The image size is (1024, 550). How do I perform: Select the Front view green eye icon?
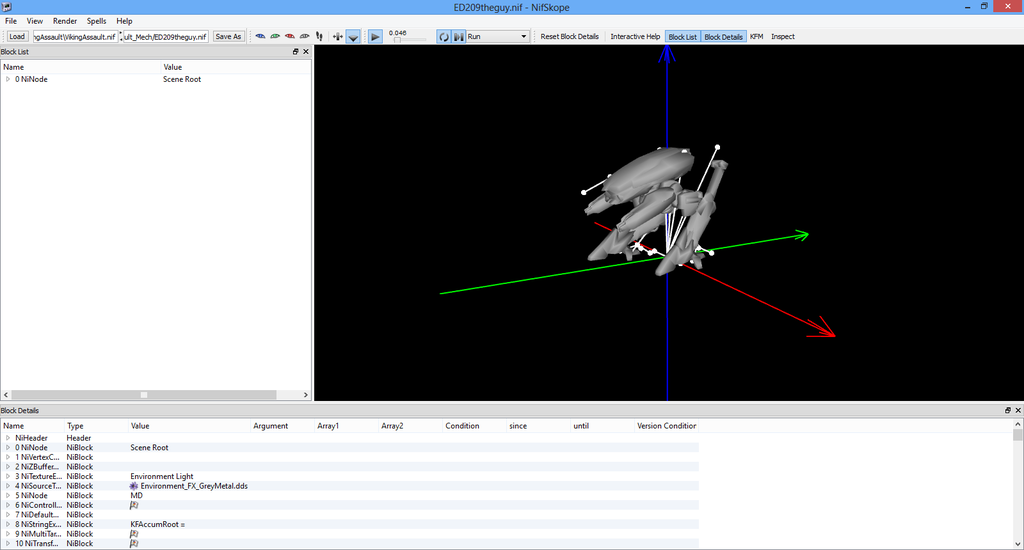[x=275, y=37]
